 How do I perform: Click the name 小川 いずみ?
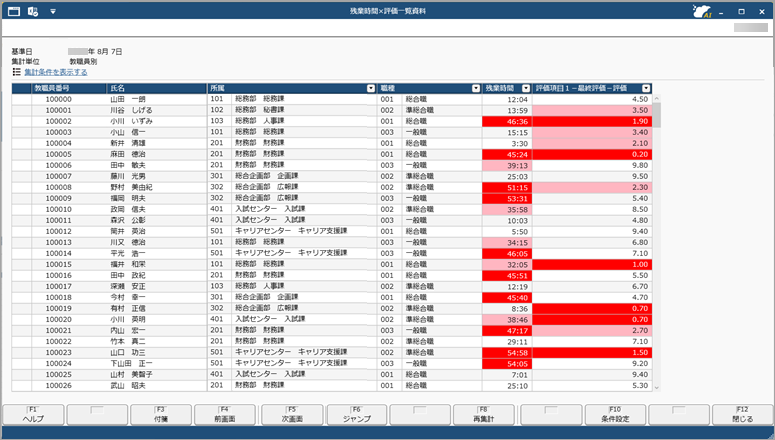click(x=131, y=121)
